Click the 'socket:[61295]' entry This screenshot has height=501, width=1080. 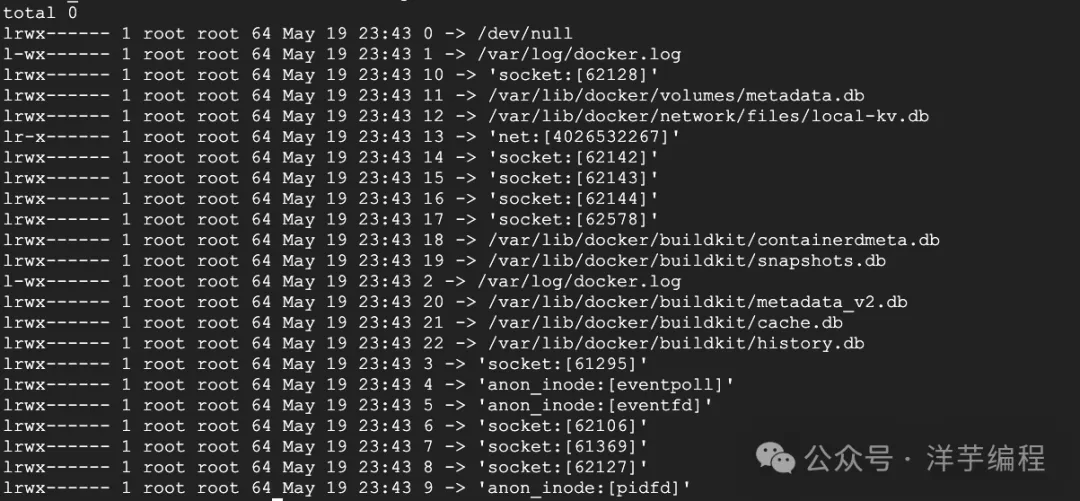563,364
